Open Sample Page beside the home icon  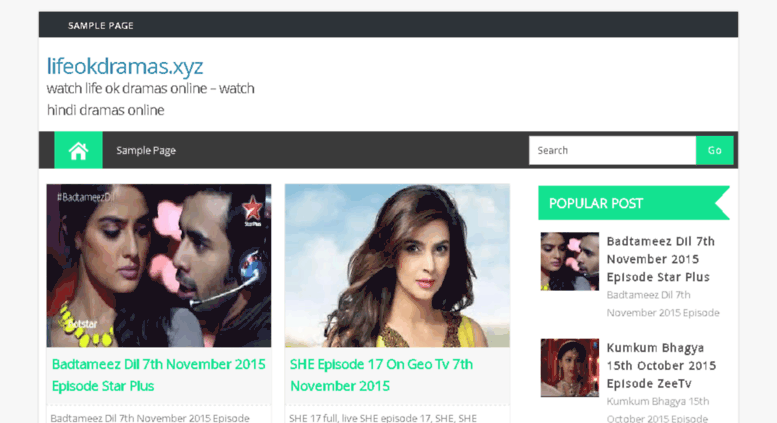click(146, 150)
